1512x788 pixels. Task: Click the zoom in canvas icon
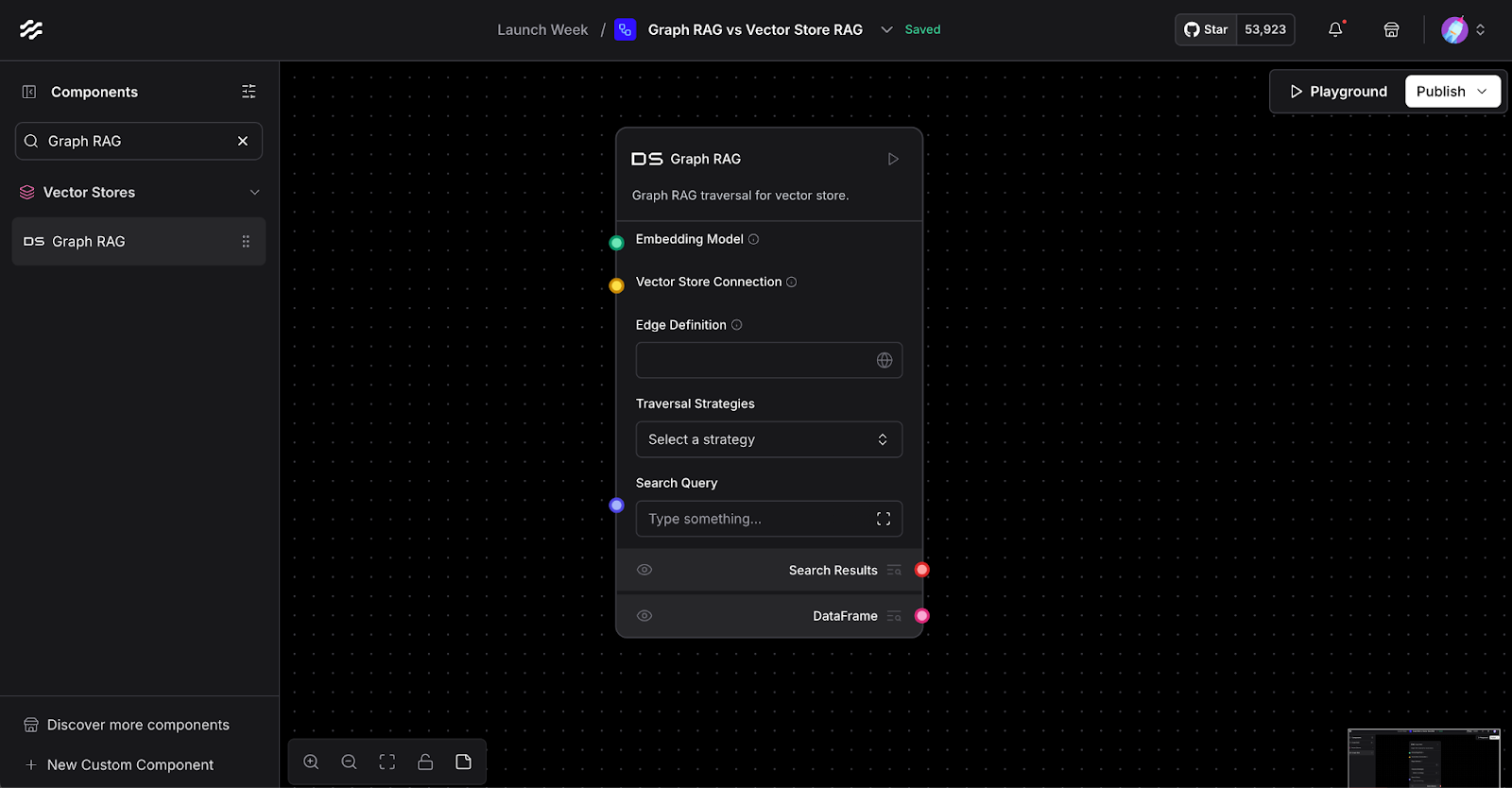pos(311,762)
